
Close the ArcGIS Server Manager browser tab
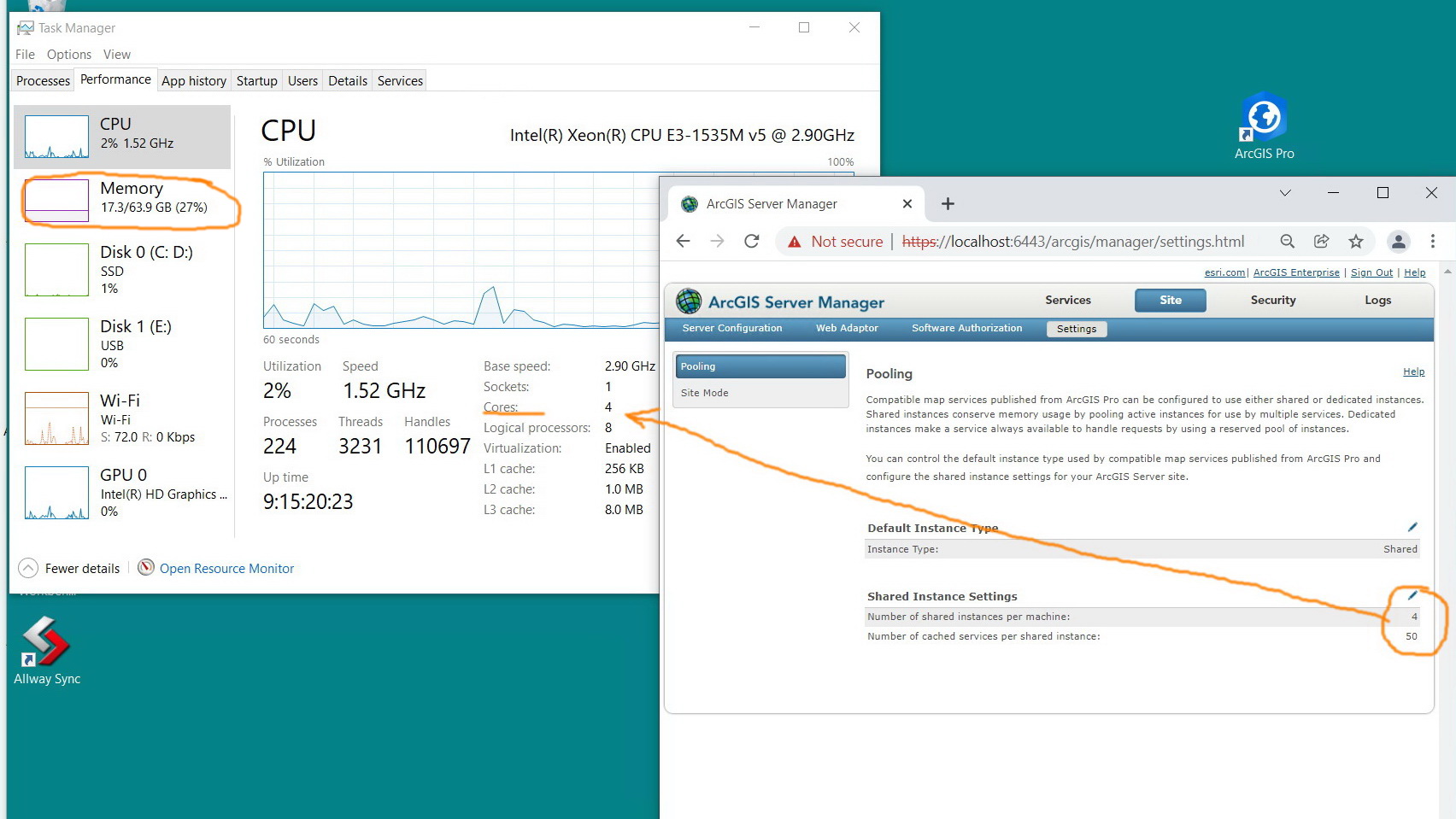(907, 204)
